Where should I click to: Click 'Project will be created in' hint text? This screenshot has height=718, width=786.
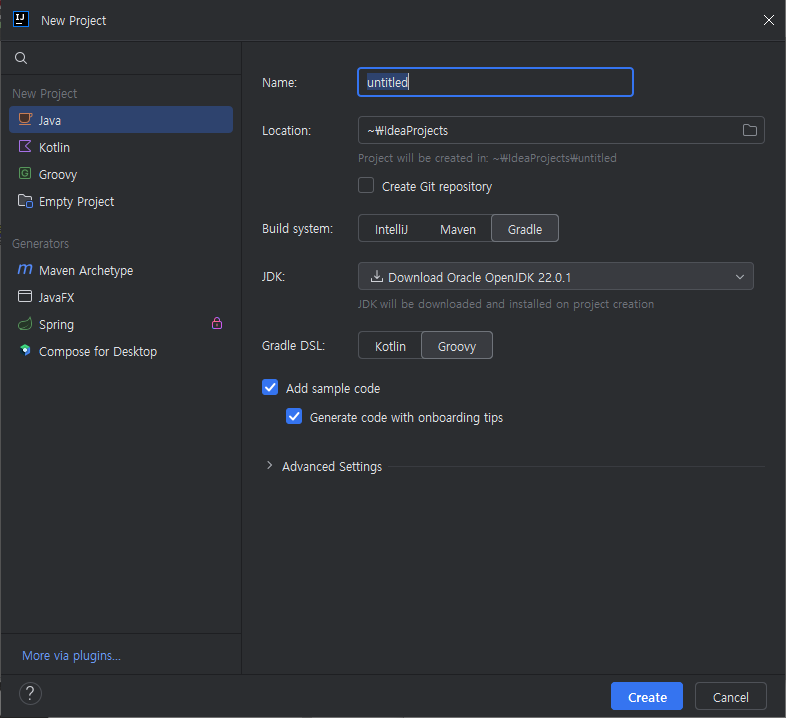tap(487, 158)
